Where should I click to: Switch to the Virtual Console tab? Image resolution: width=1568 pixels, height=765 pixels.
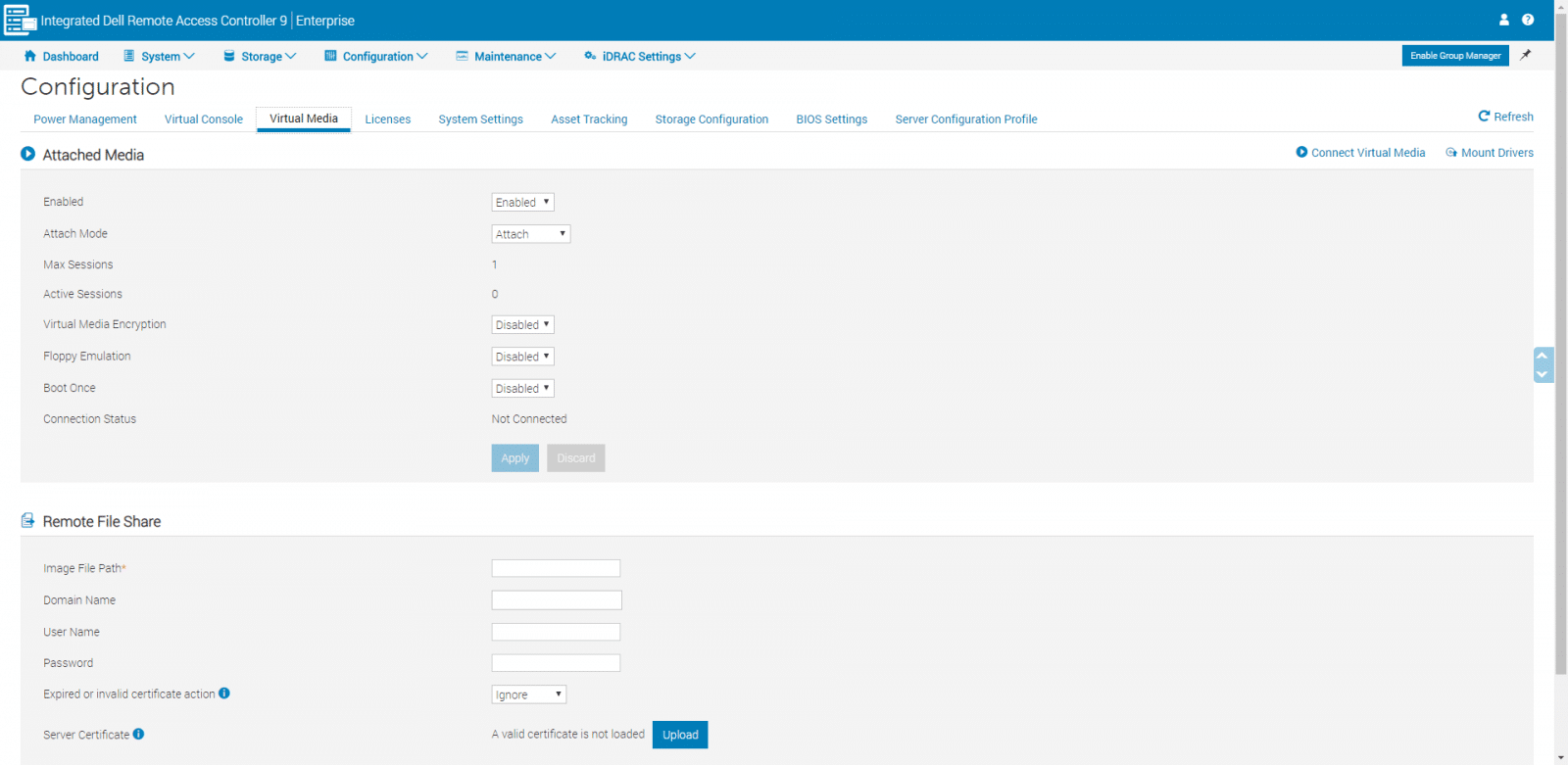click(x=204, y=119)
